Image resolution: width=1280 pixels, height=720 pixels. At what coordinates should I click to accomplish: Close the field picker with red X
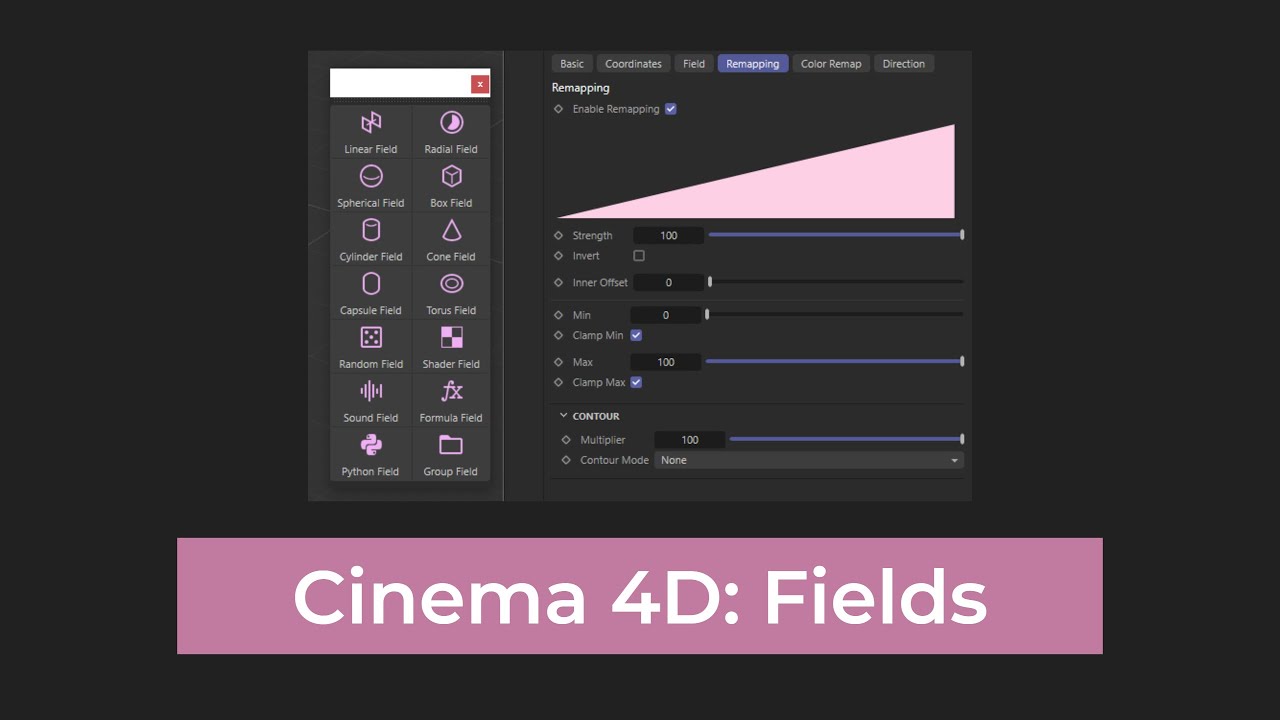click(x=480, y=84)
